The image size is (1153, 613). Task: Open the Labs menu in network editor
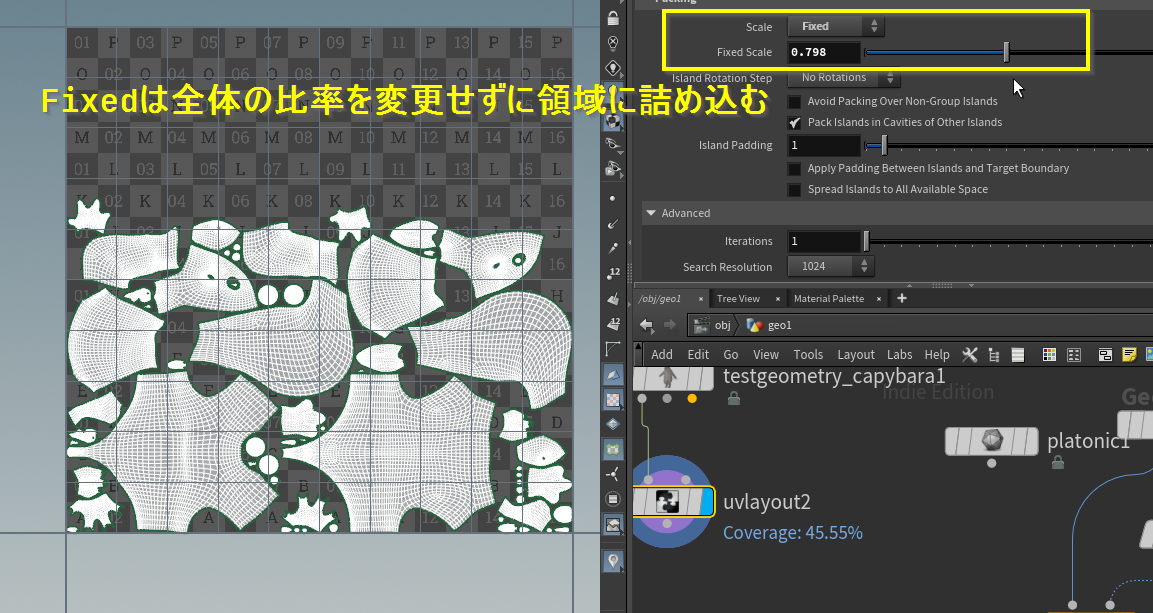[899, 355]
